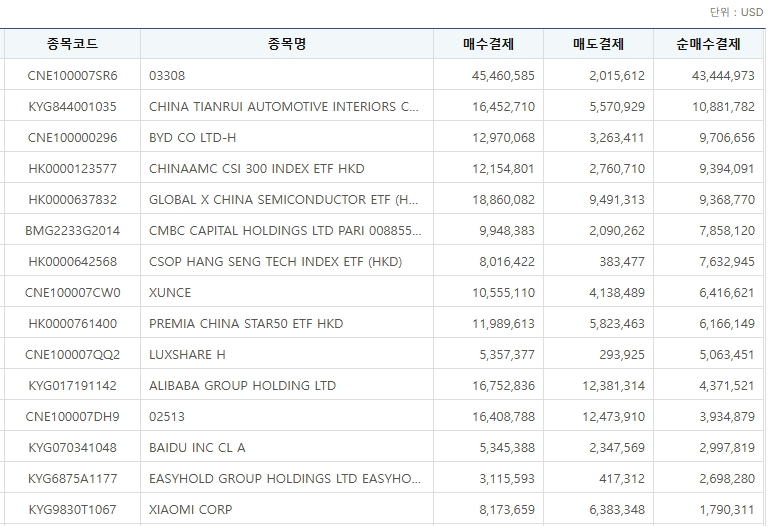Click sell settlement value 293,925
Image resolution: width=770 pixels, height=526 pixels.
(622, 354)
